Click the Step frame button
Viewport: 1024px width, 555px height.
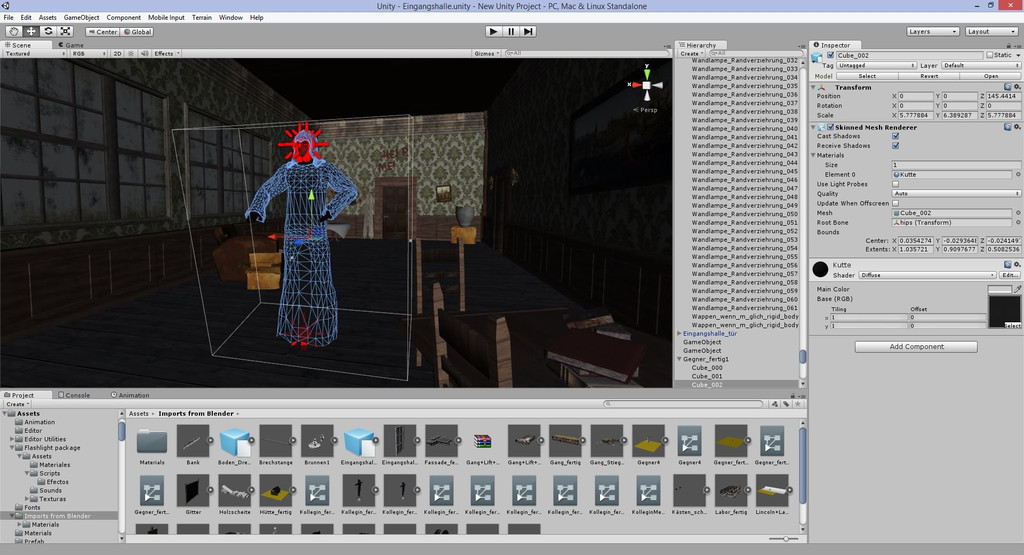(x=528, y=31)
